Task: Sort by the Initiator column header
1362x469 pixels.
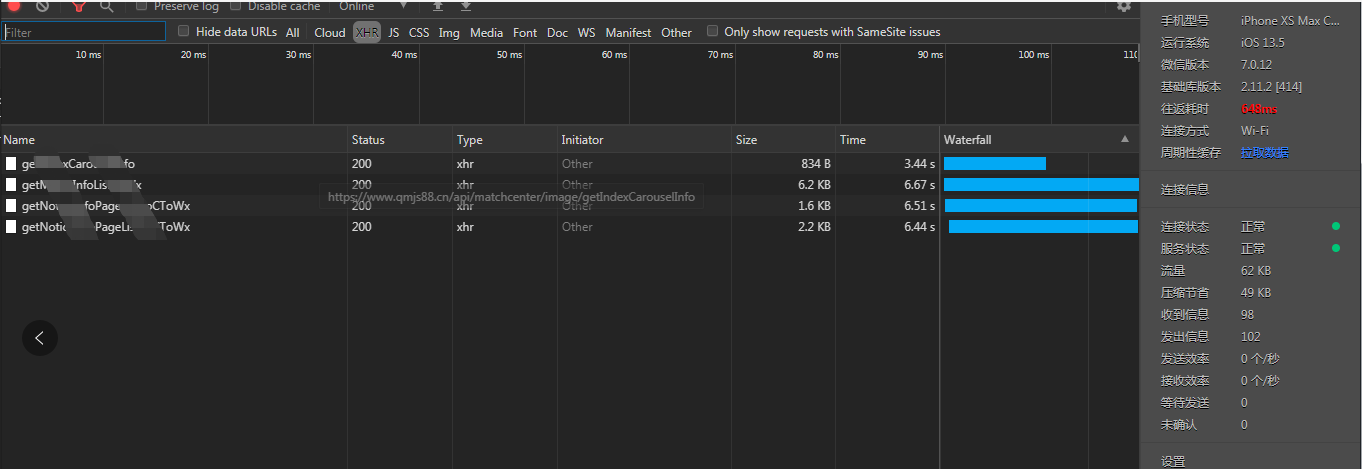Action: 644,140
